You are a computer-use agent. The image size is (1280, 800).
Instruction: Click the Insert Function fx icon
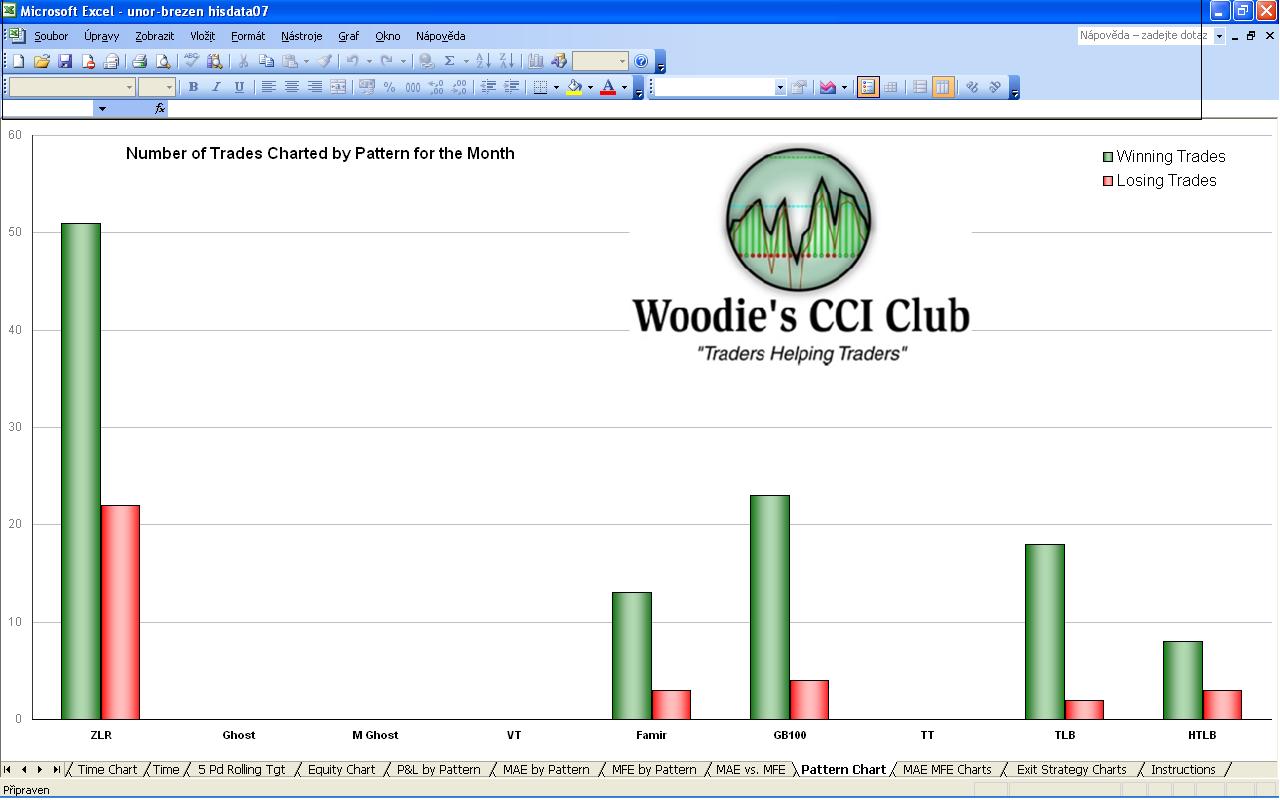(160, 108)
